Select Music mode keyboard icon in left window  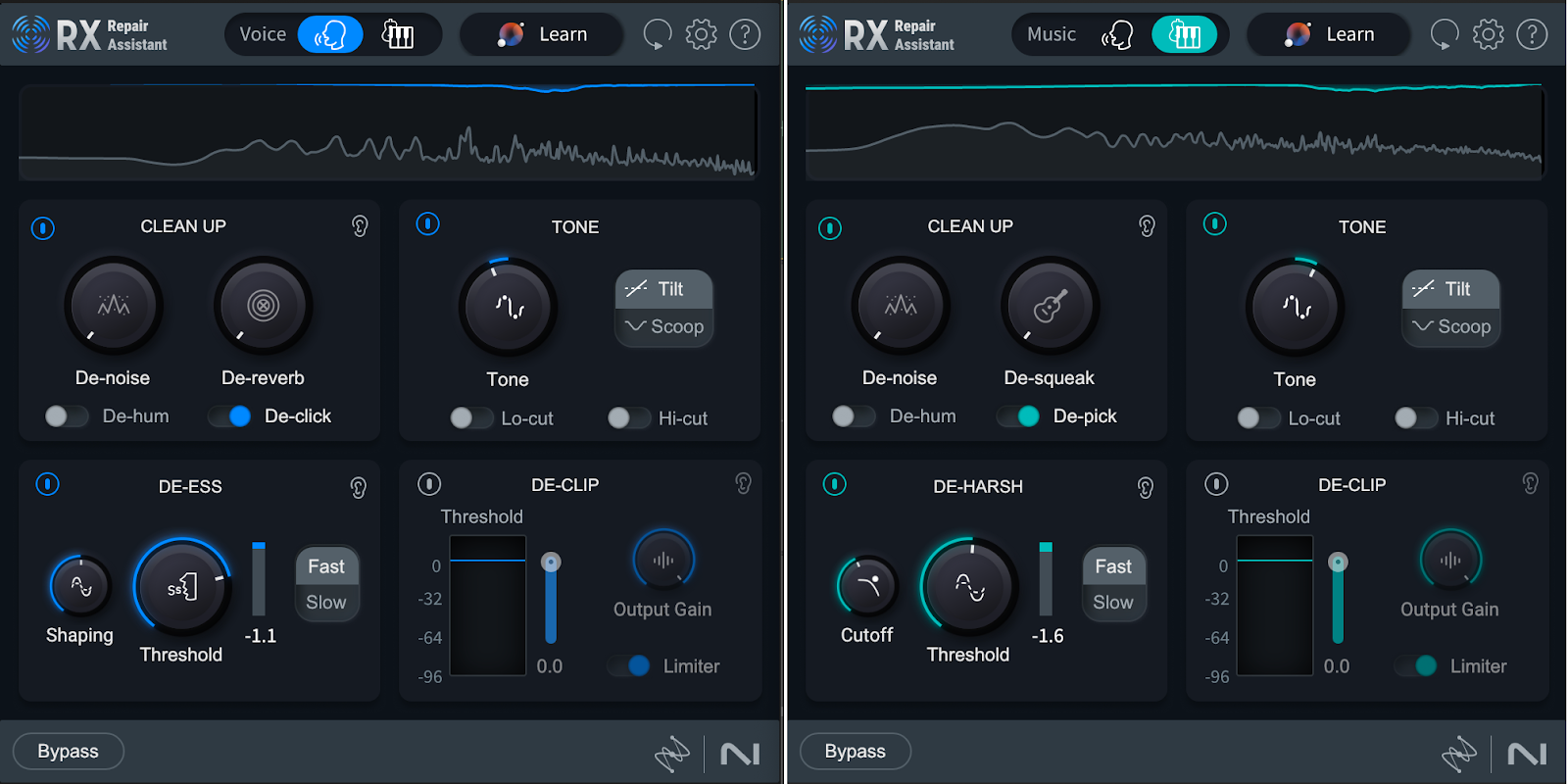coord(397,34)
